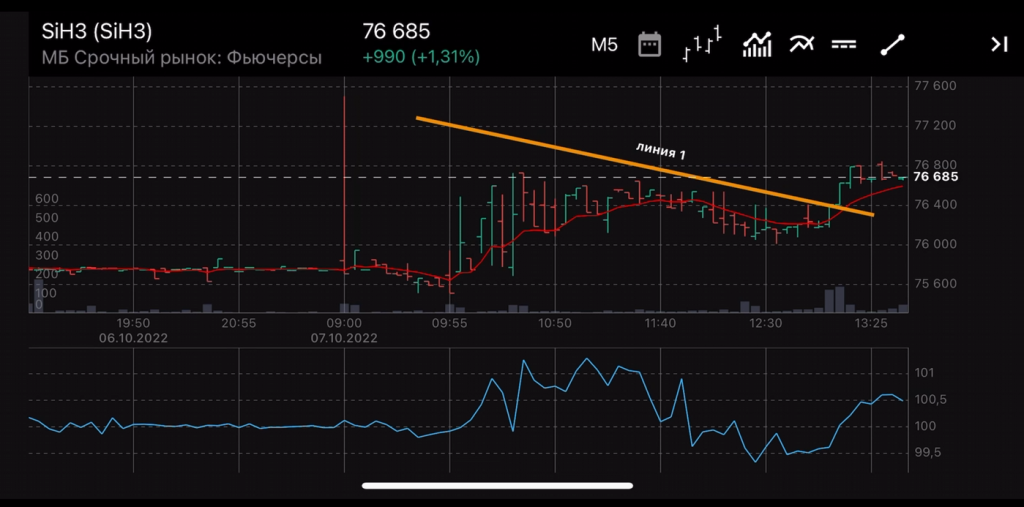1024x507 pixels.
Task: Tap the blue oscillator line in lower panel
Action: 522,372
